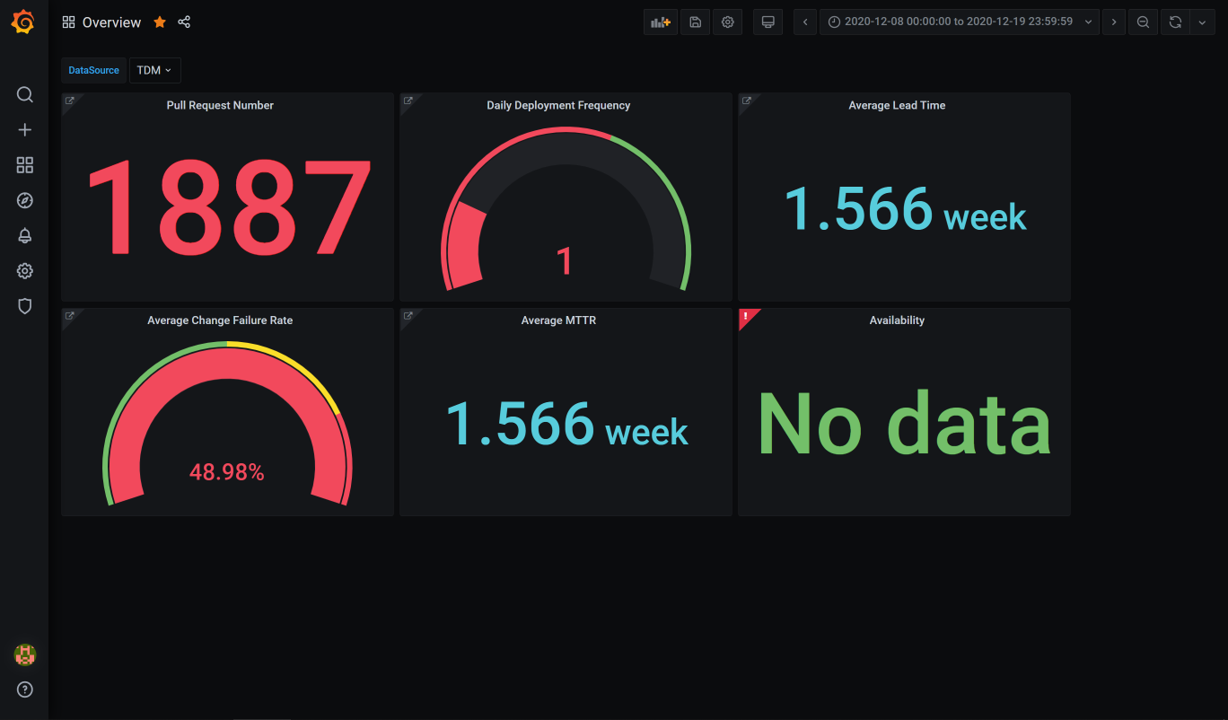Screen dimensions: 1228x720
Task: Save the dashboard with disk icon
Action: point(695,22)
